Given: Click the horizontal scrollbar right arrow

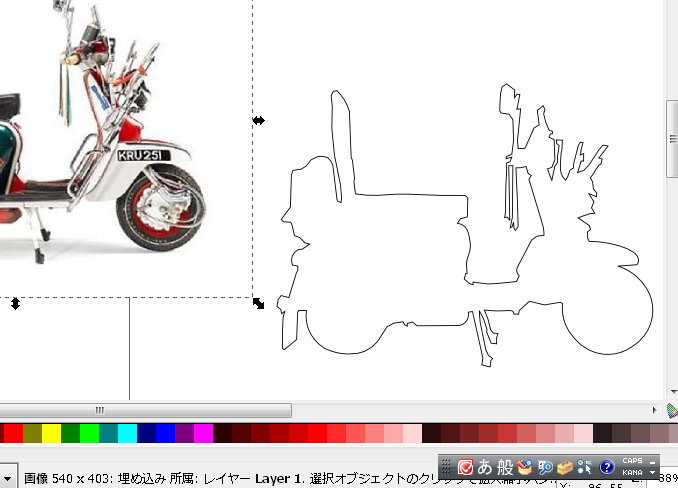Looking at the screenshot, I should pyautogui.click(x=654, y=410).
